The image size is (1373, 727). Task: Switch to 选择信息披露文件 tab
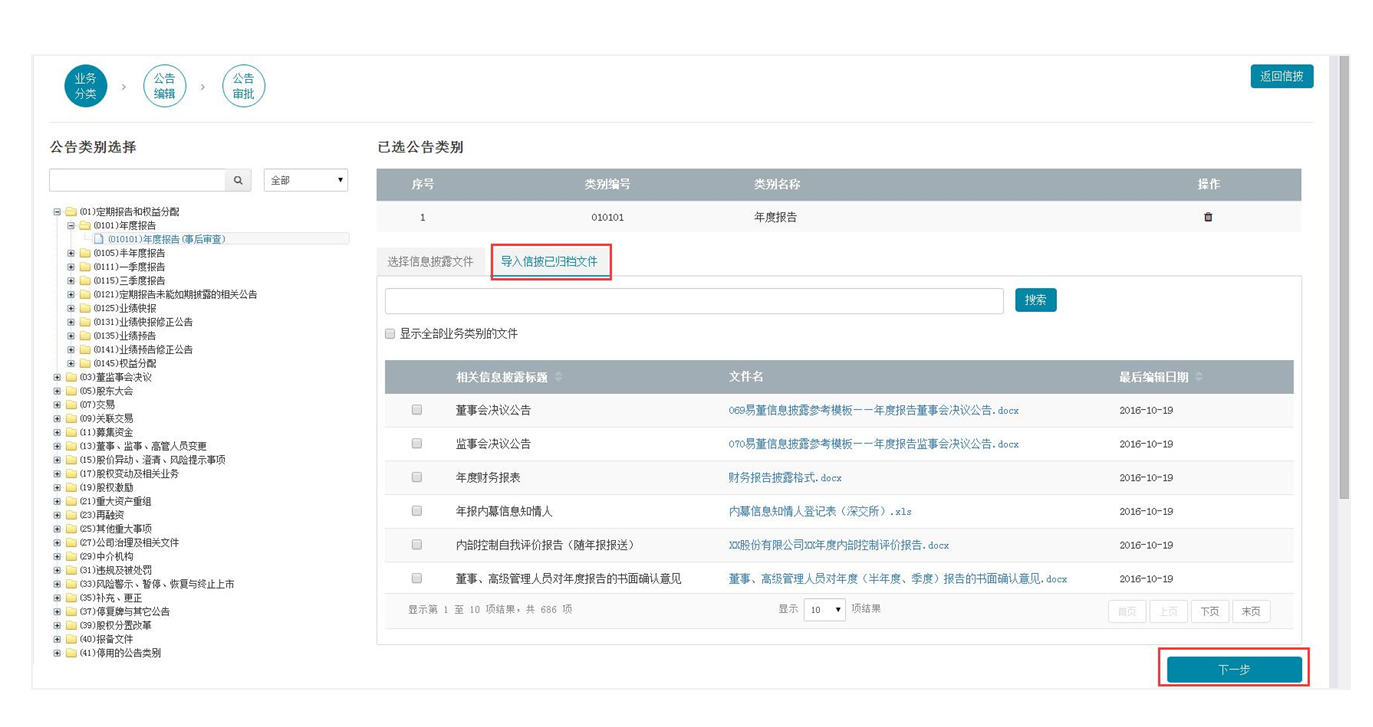[x=431, y=261]
